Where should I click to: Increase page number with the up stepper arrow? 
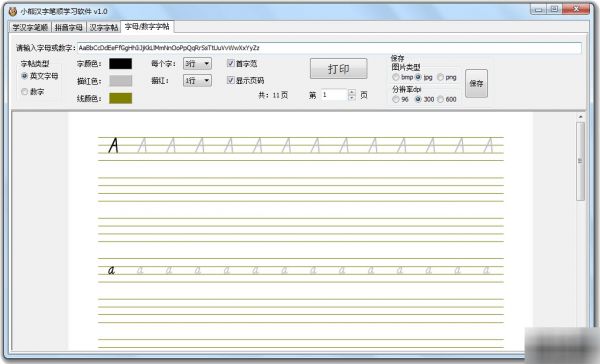click(x=352, y=92)
